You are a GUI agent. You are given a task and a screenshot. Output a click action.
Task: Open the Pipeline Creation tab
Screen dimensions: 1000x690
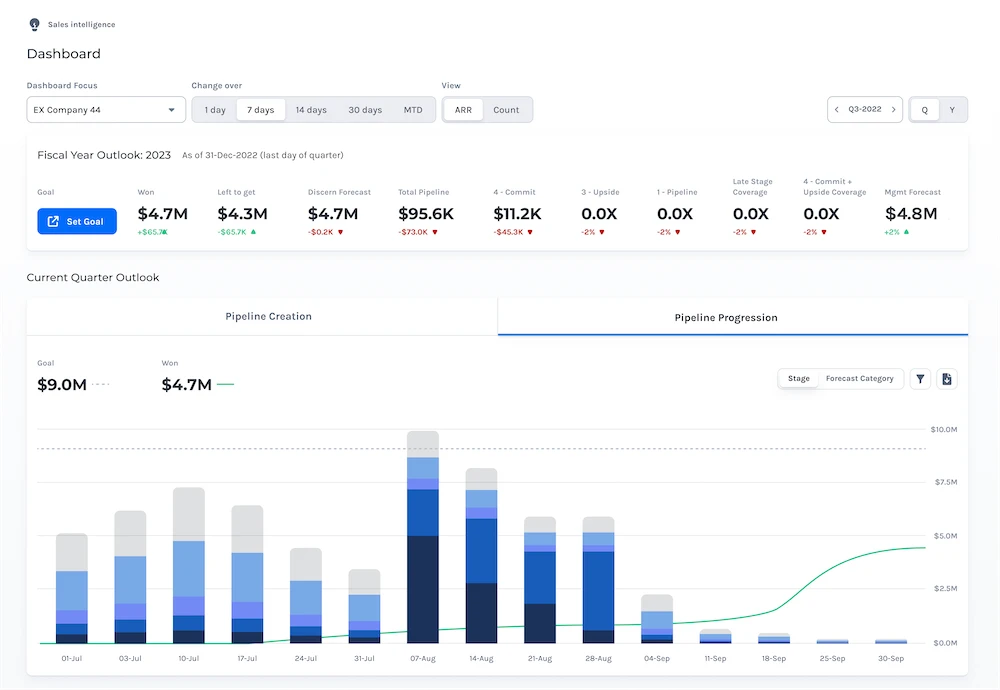click(268, 316)
